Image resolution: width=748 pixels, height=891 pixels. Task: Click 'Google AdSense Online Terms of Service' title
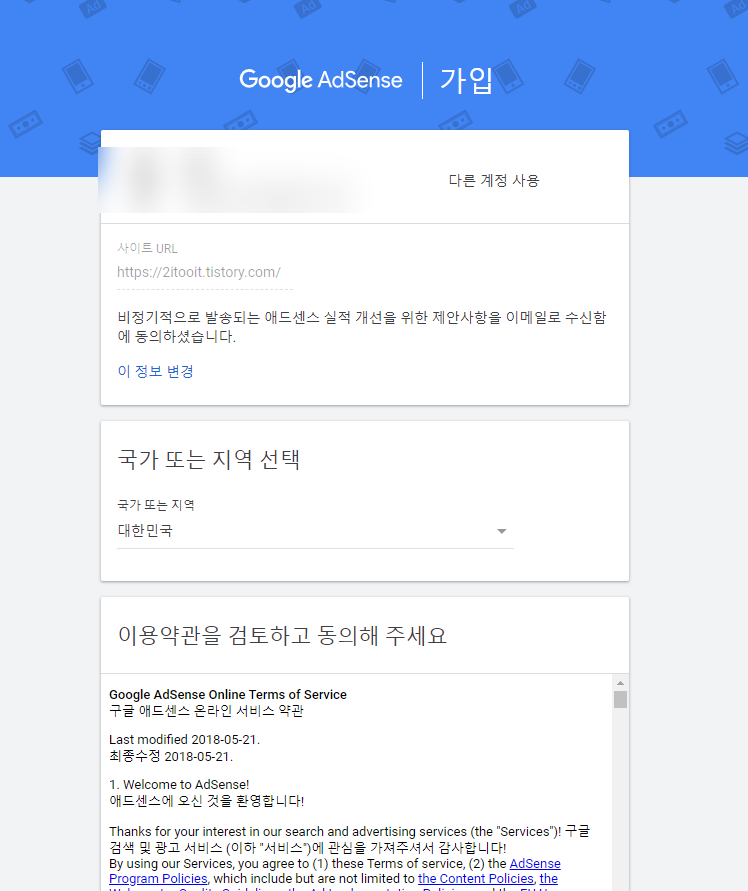coord(228,694)
